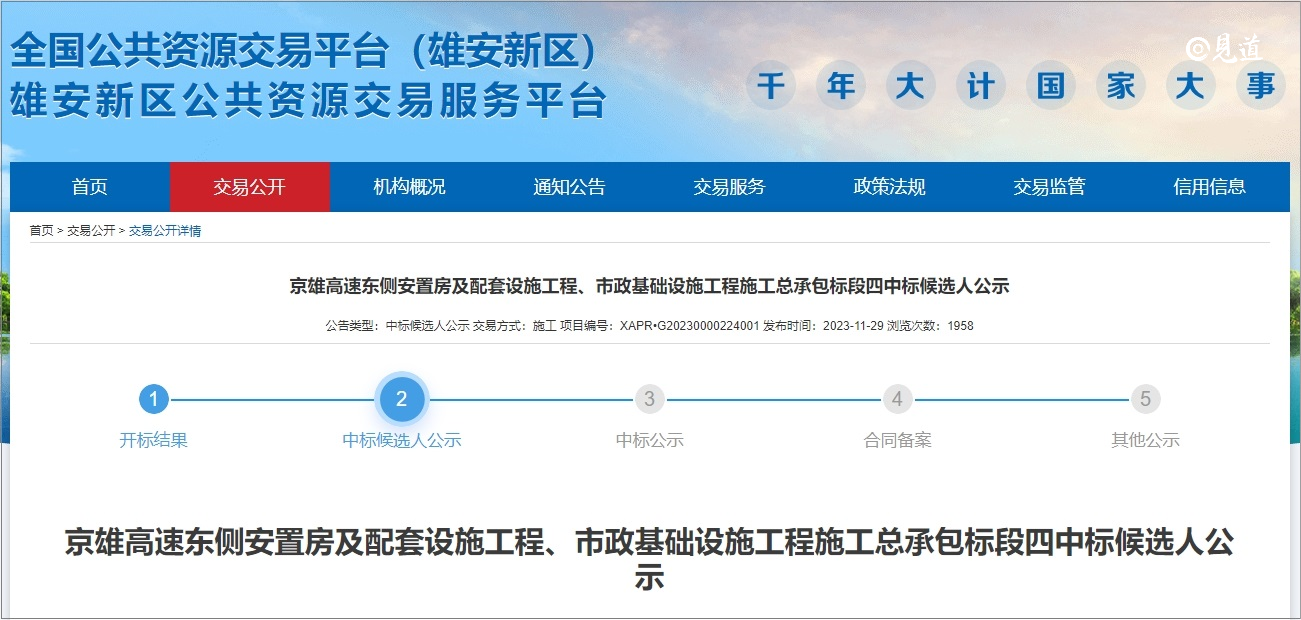The image size is (1301, 620).
Task: Click step 4 circle icon
Action: [x=897, y=399]
